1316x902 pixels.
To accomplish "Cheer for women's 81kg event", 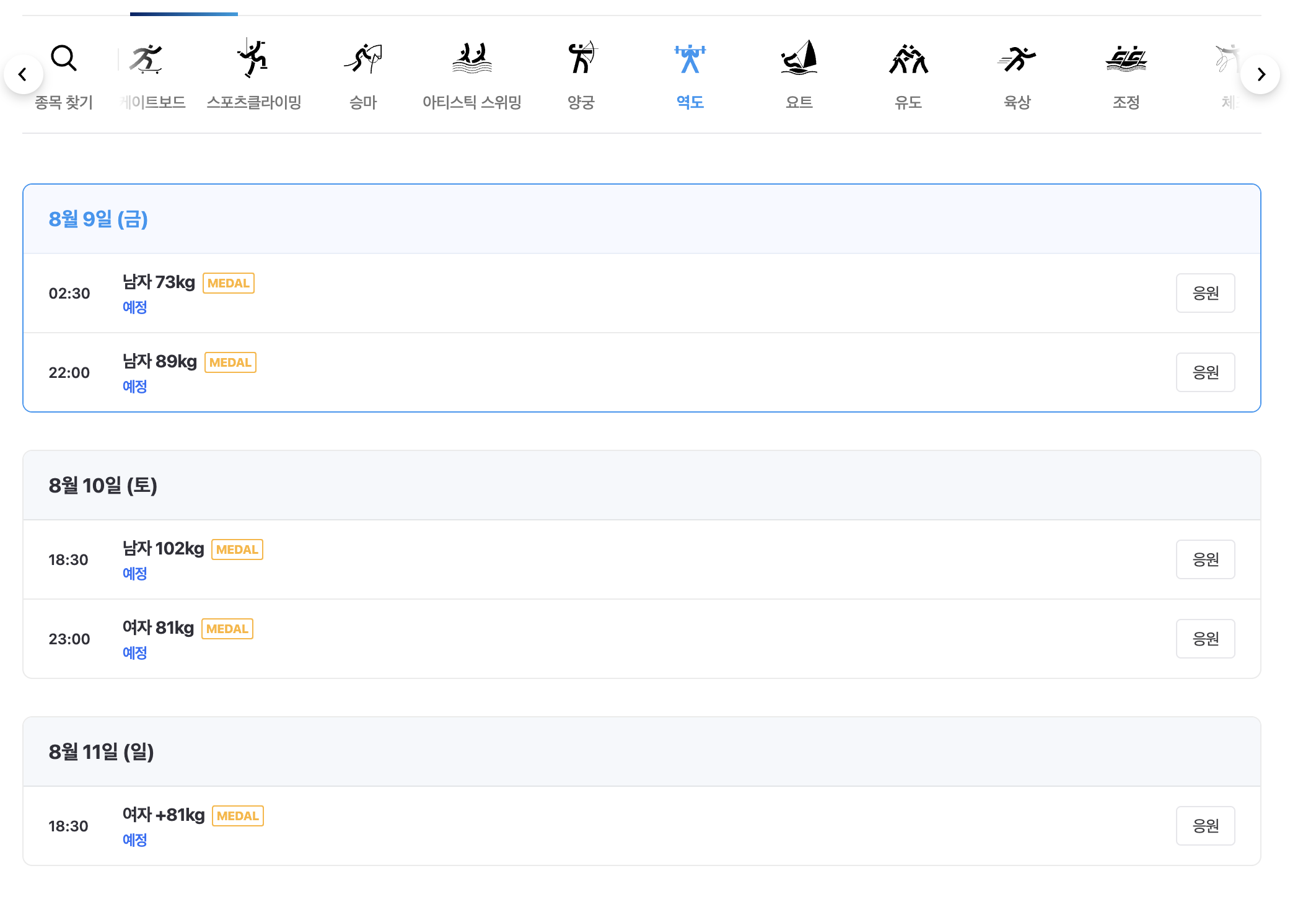I will [1205, 639].
